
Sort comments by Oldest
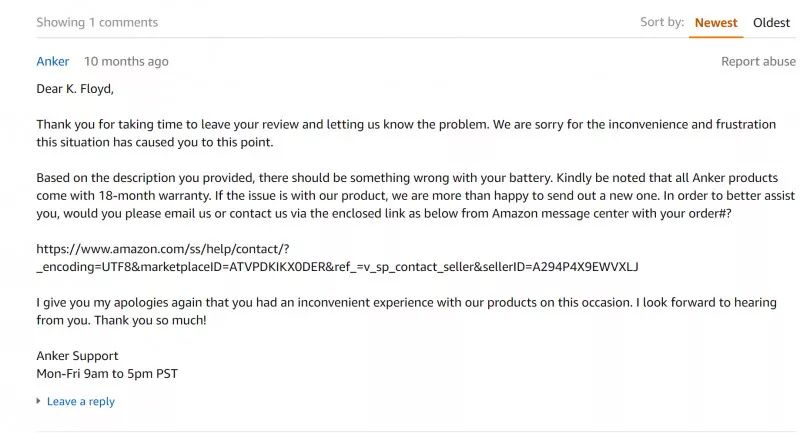point(771,23)
